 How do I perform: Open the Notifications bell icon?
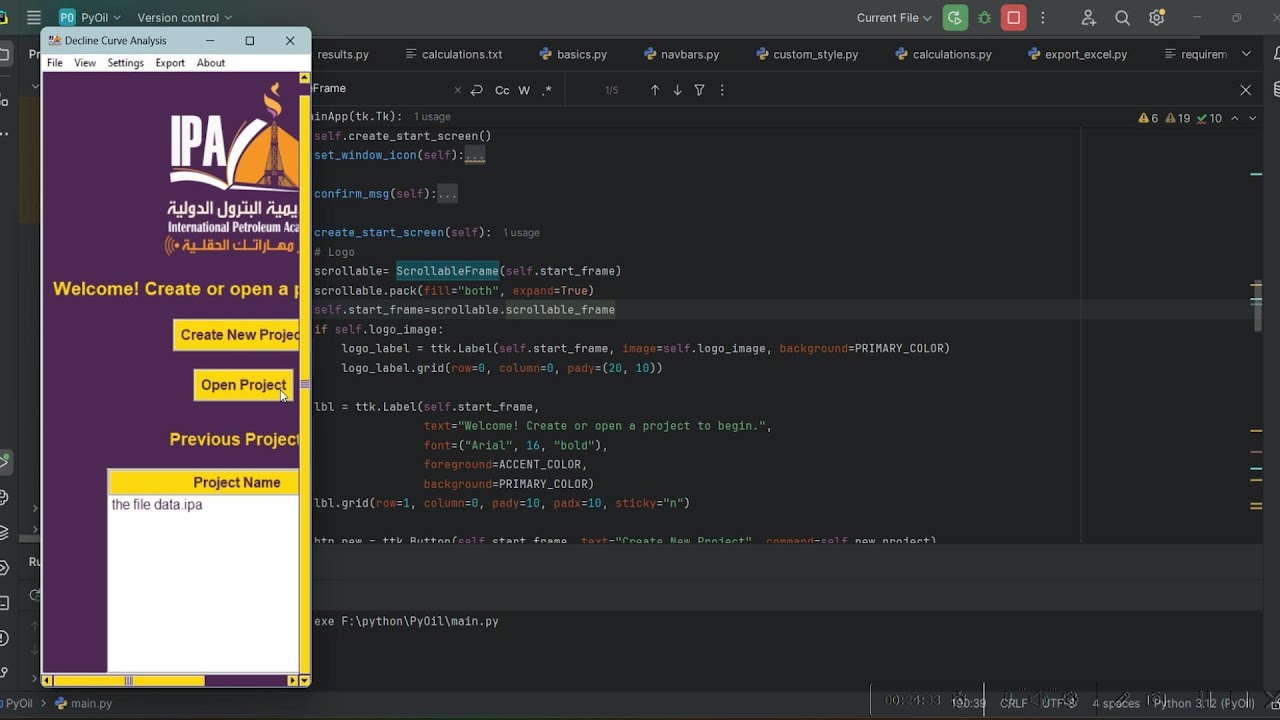click(x=1276, y=54)
